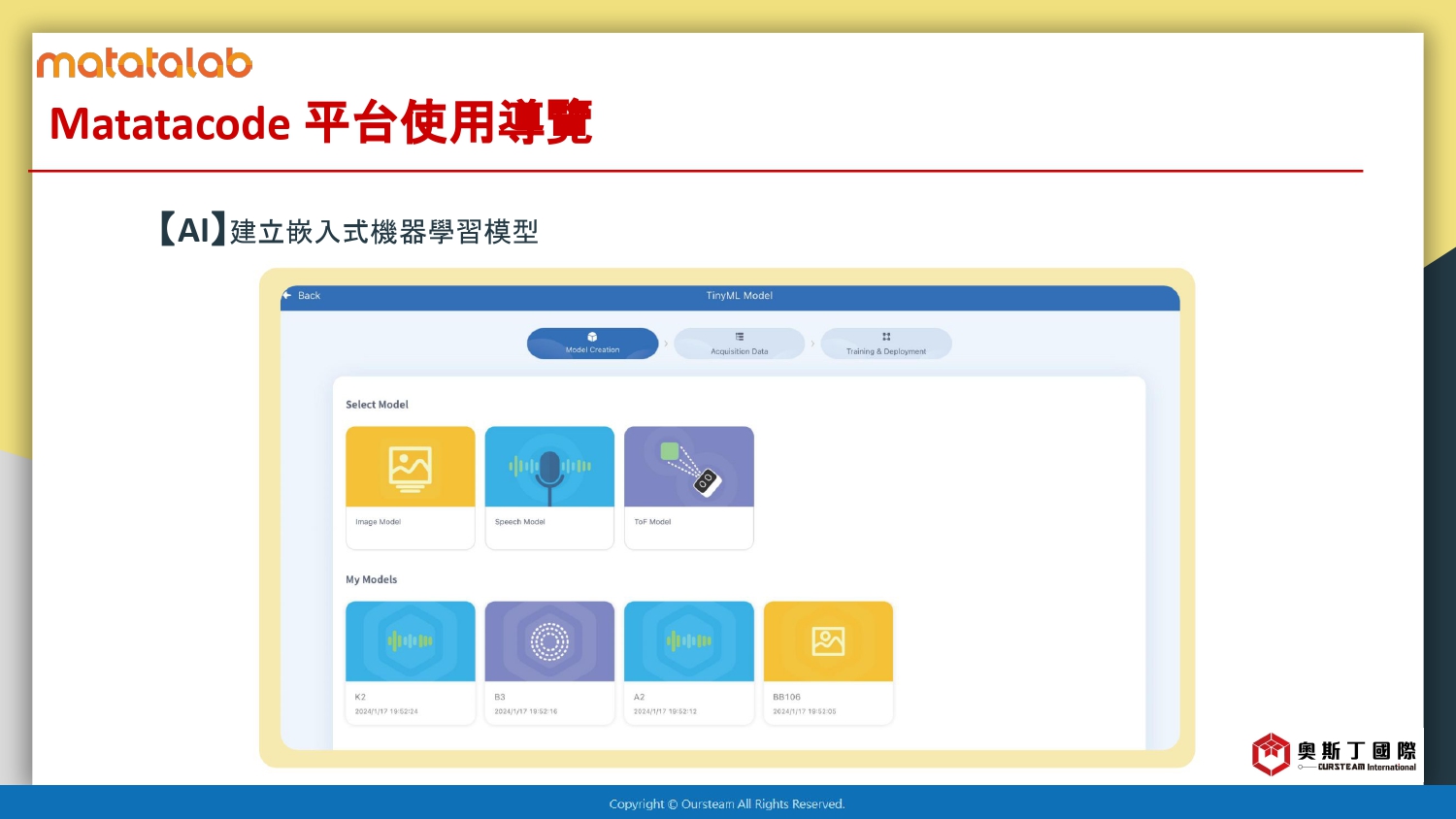The height and width of the screenshot is (819, 1456).
Task: Click the Oursteam International logo
Action: (1335, 754)
